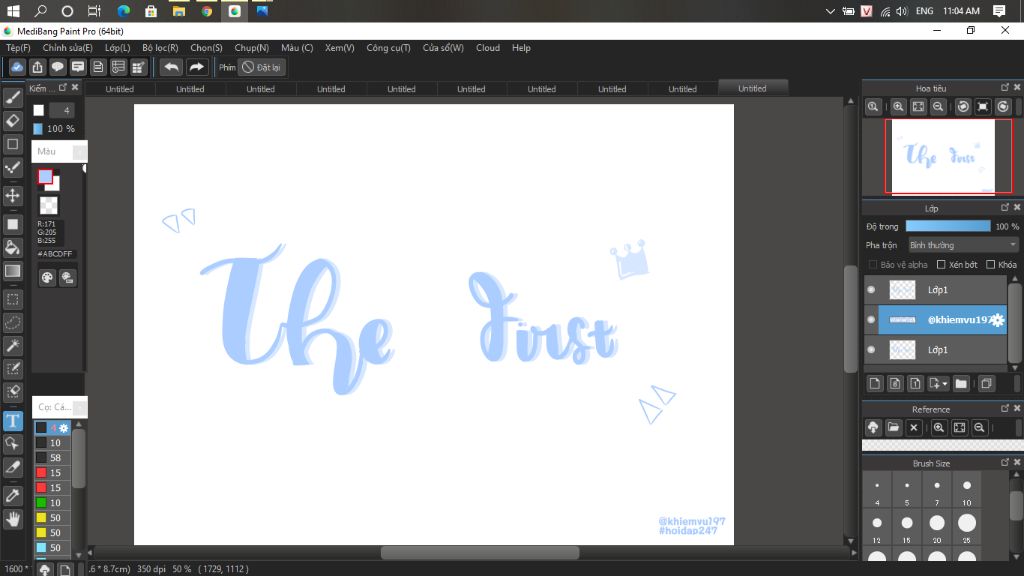The width and height of the screenshot is (1024, 576).
Task: Click the cloud save toolbar icon
Action: pos(17,67)
